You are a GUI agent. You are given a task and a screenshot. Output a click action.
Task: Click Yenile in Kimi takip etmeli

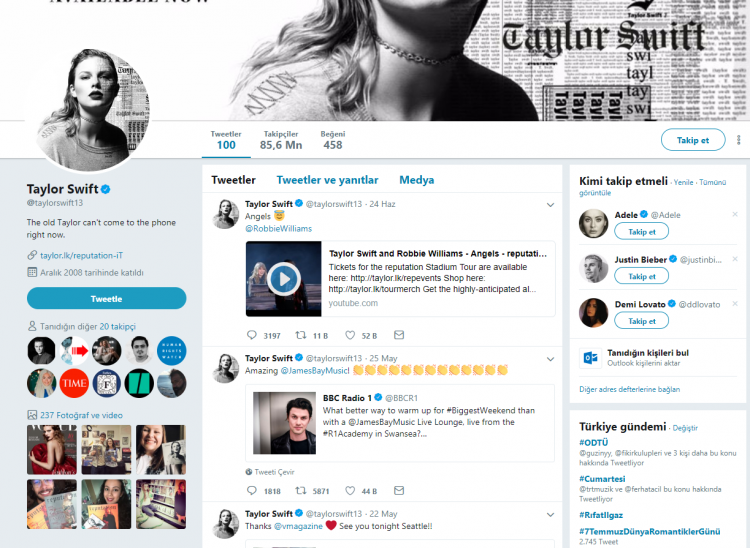pos(684,182)
